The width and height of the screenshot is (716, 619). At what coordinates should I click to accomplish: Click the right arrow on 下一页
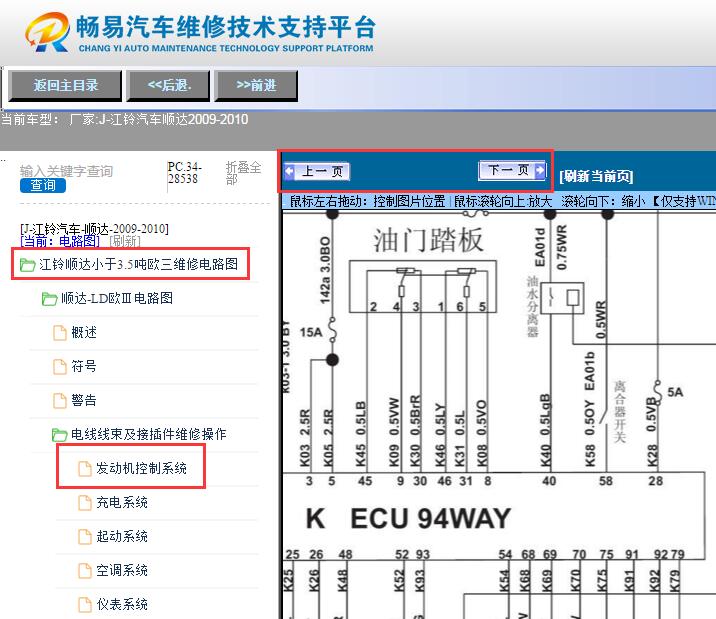[540, 170]
